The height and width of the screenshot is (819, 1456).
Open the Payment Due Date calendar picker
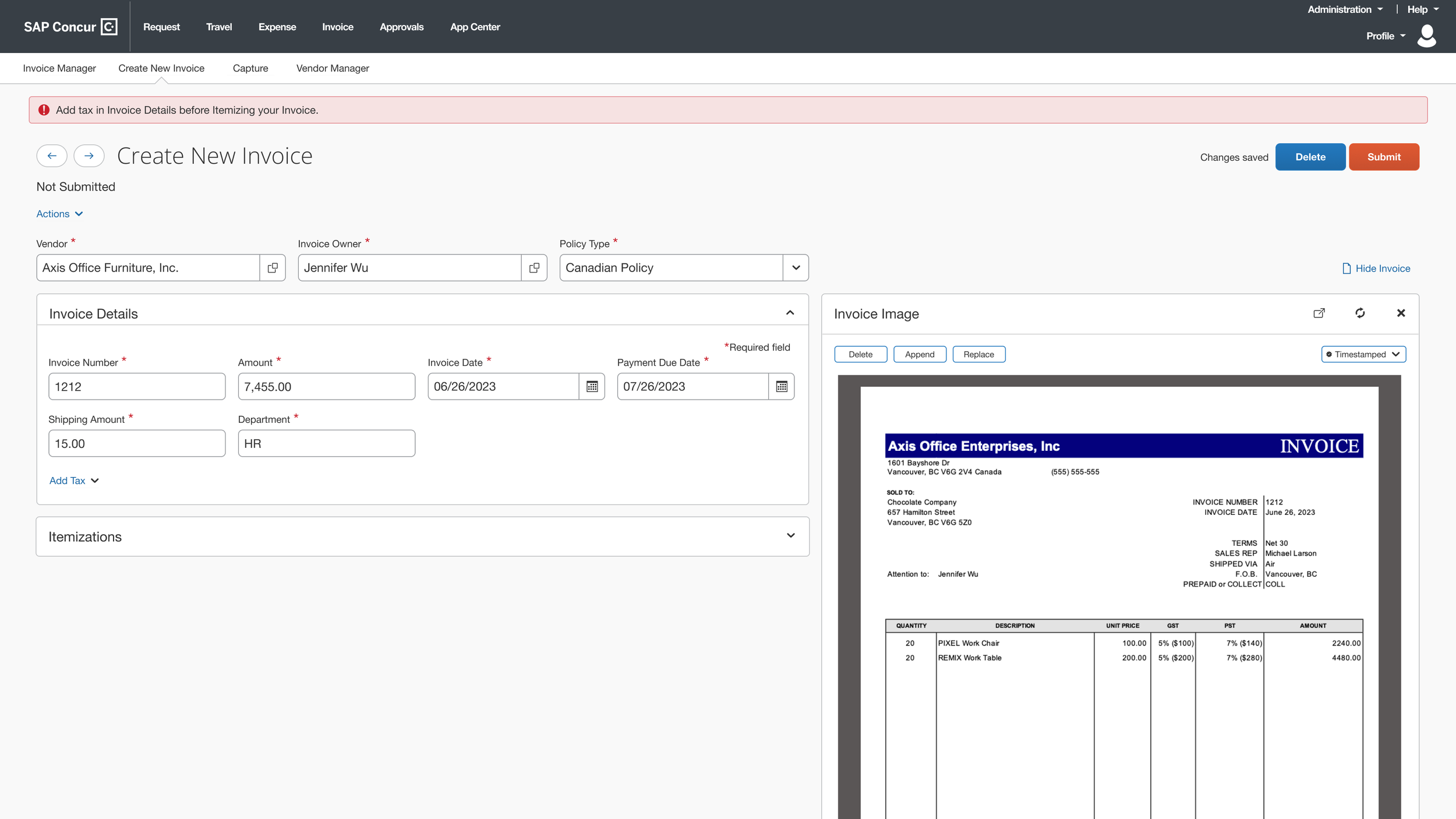tap(782, 387)
